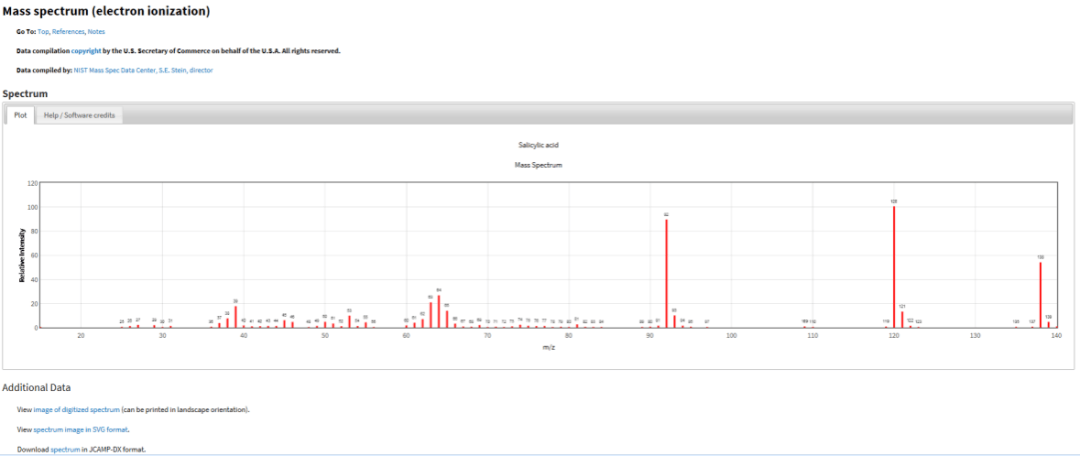
Task: Open the copyright link
Action: (86, 51)
